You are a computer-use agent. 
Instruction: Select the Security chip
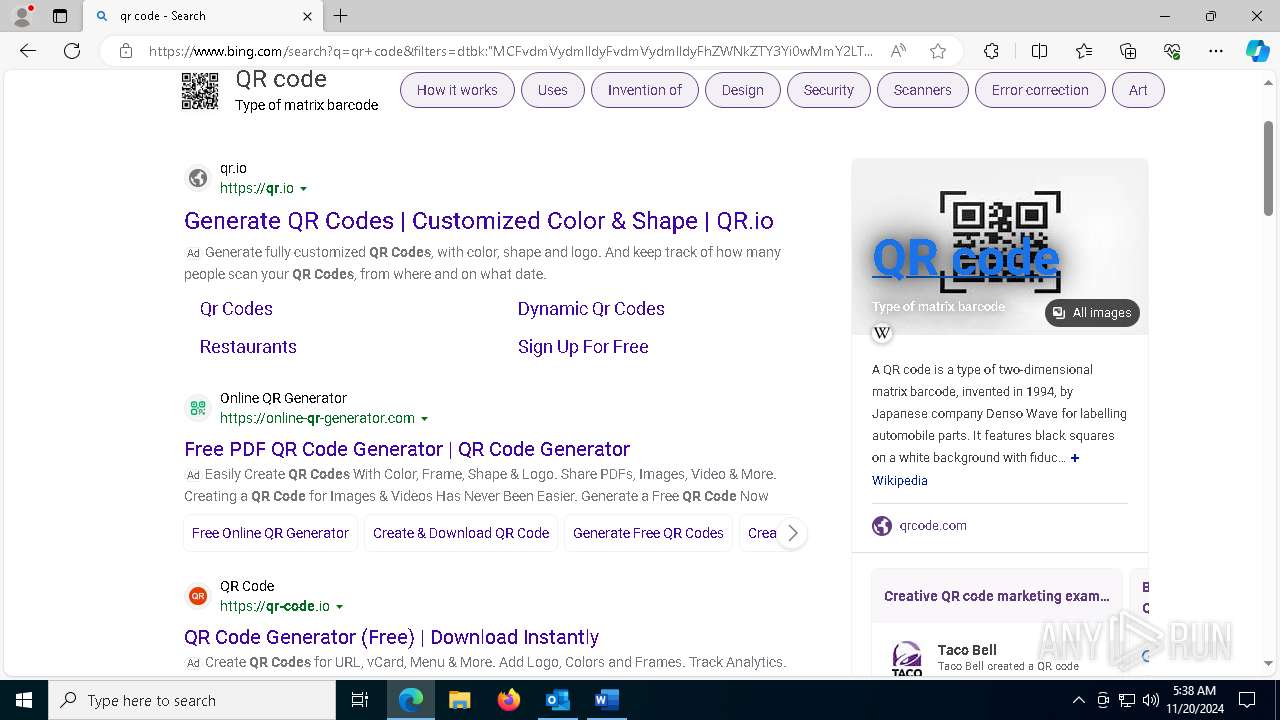pyautogui.click(x=829, y=90)
